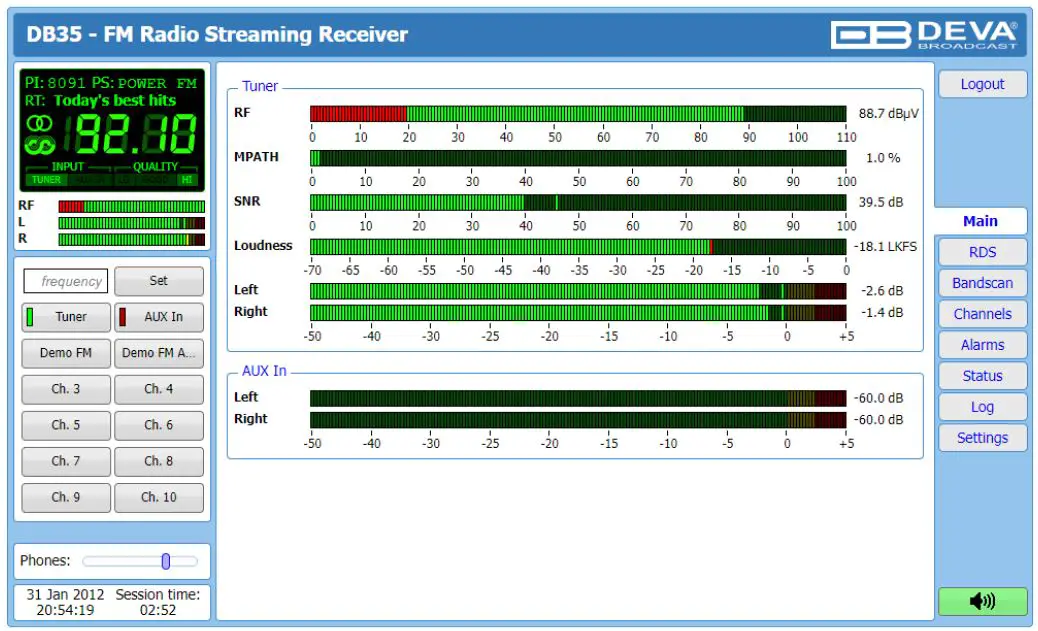Viewport: 1038px width, 631px height.
Task: Select the Demo FM preset
Action: click(66, 353)
